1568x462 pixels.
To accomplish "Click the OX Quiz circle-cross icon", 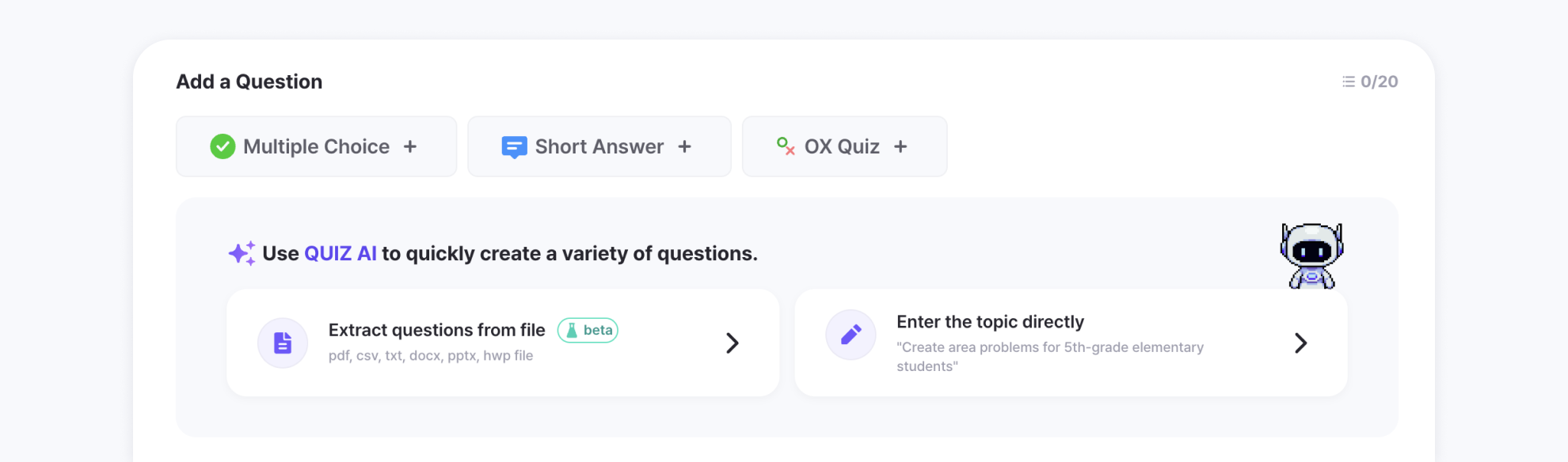I will (x=786, y=146).
